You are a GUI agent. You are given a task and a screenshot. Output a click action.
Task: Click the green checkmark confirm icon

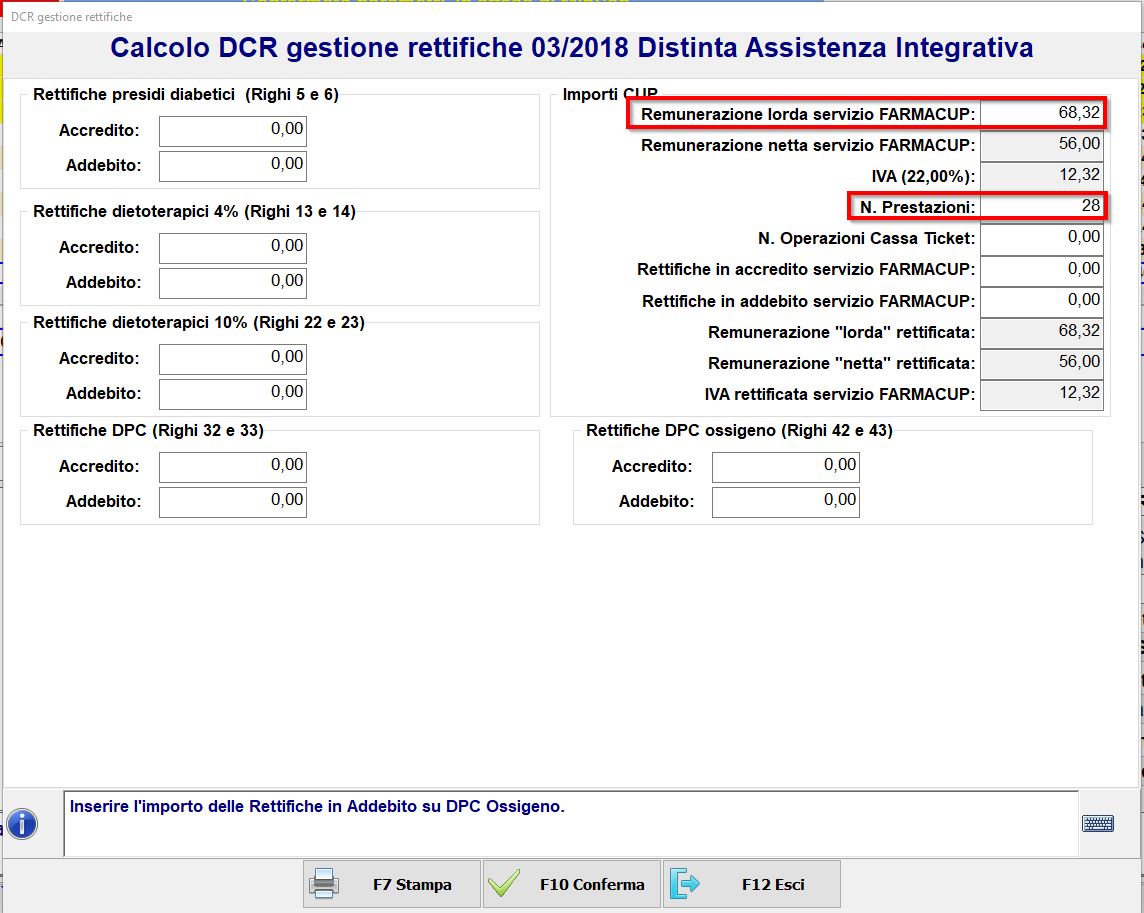click(x=504, y=884)
